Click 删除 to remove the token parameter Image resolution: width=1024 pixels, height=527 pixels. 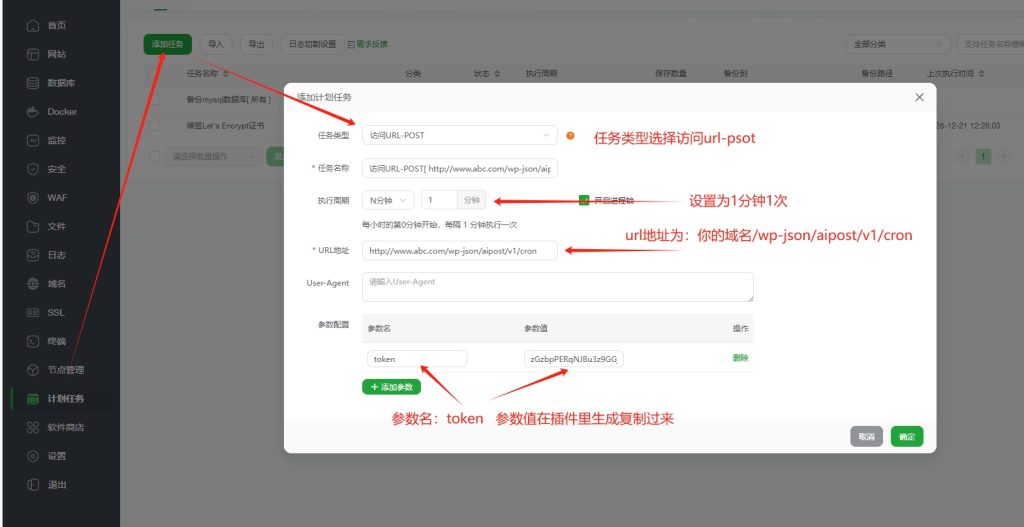click(x=740, y=358)
